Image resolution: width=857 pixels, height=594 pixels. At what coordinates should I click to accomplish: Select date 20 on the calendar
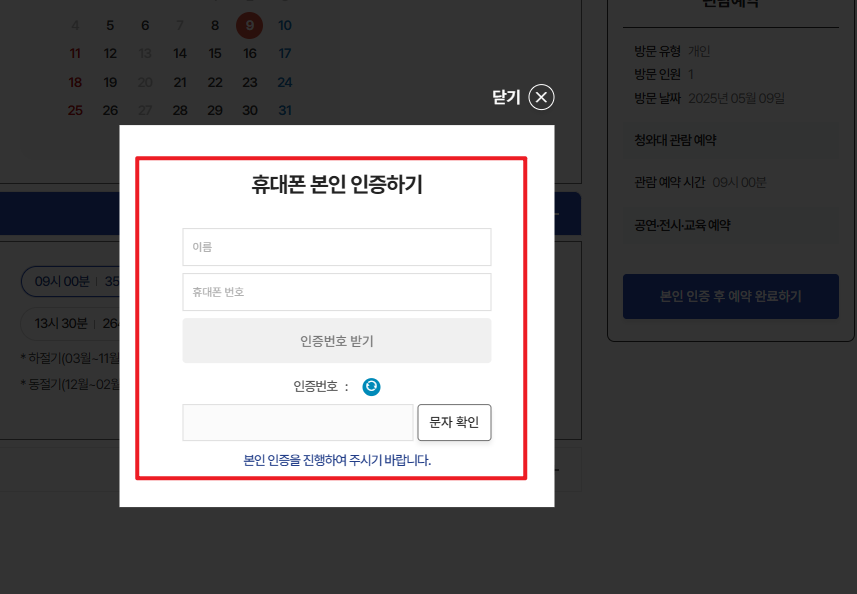(x=145, y=81)
